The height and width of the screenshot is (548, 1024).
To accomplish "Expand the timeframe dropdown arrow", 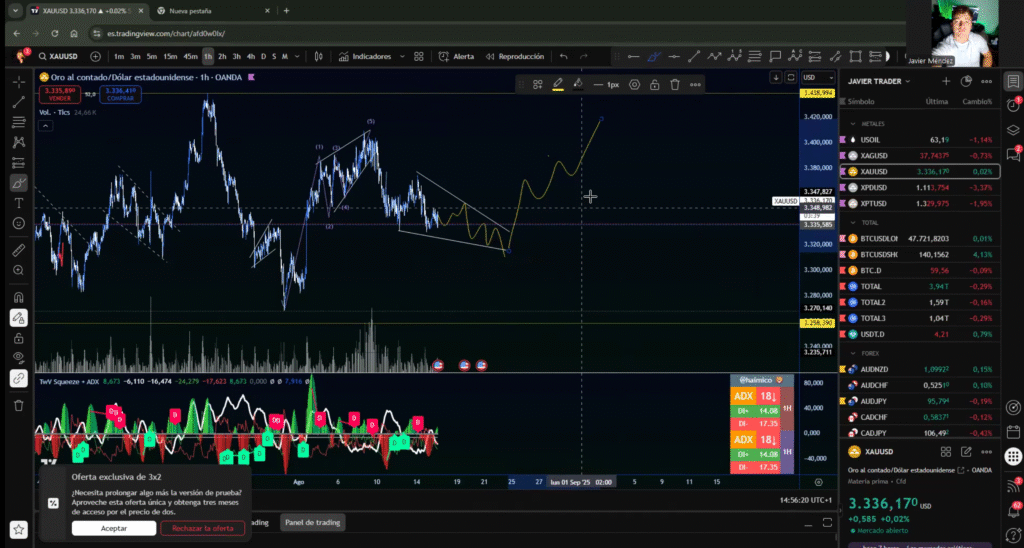I will (297, 57).
